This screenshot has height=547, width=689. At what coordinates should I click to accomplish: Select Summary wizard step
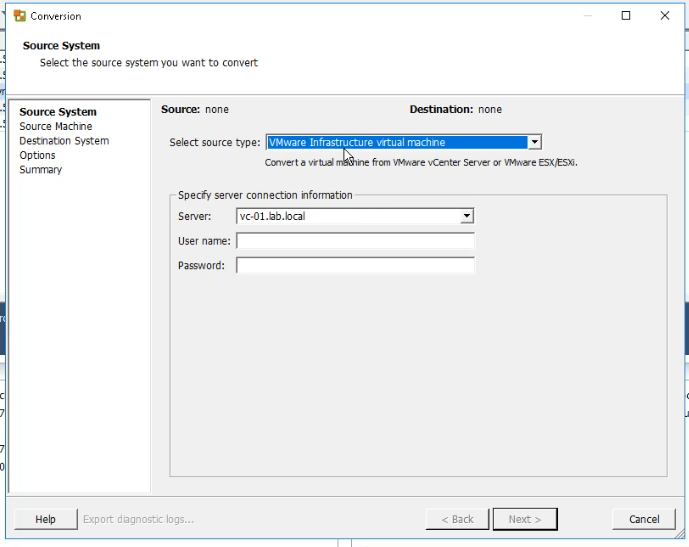point(40,170)
